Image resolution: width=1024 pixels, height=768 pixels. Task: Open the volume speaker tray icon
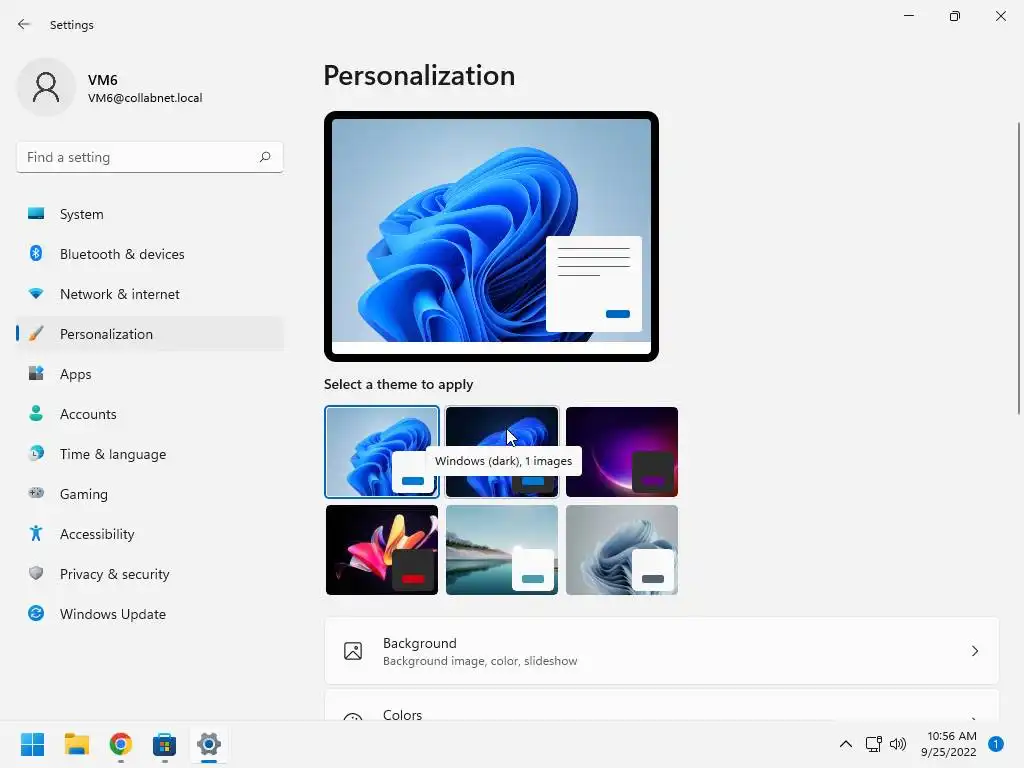click(x=898, y=744)
